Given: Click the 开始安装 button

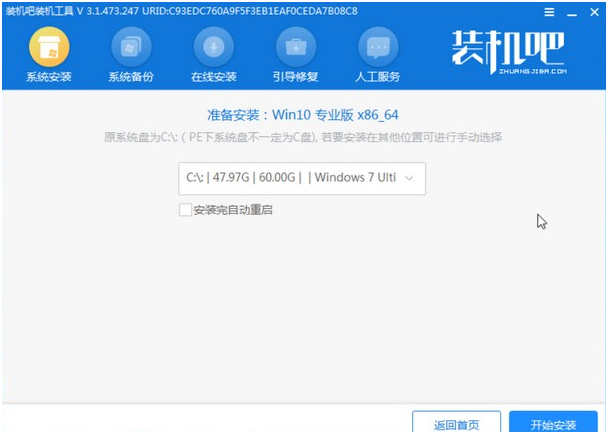Looking at the screenshot, I should tap(553, 424).
